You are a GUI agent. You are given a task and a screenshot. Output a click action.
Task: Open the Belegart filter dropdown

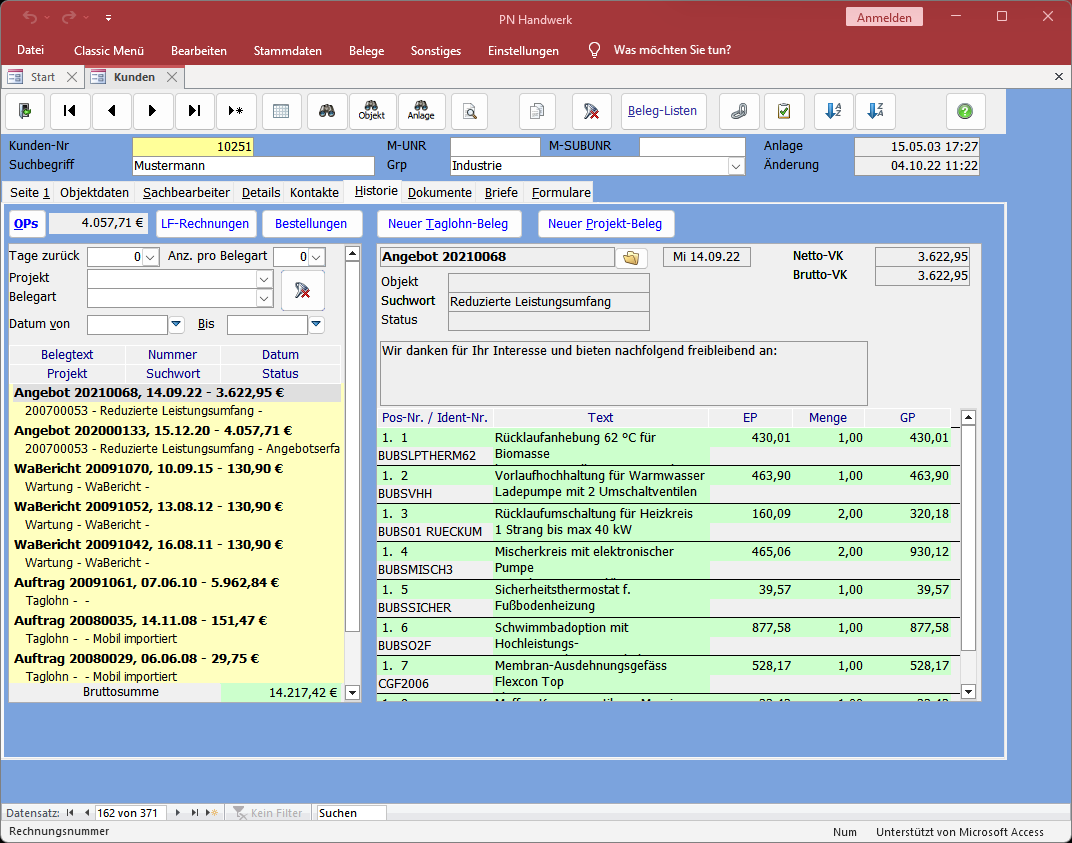pyautogui.click(x=264, y=298)
